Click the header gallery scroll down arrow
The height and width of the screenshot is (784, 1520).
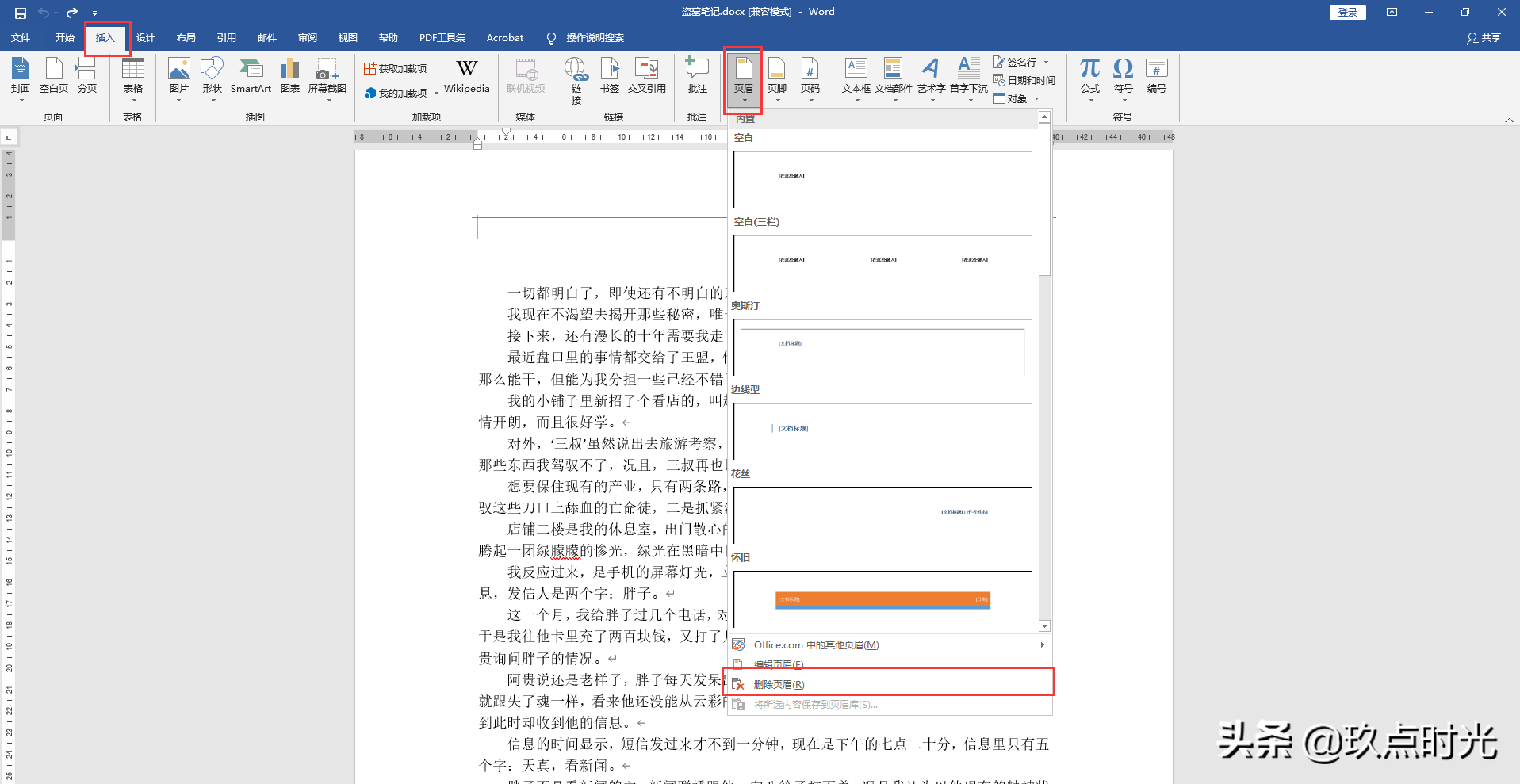point(1044,625)
